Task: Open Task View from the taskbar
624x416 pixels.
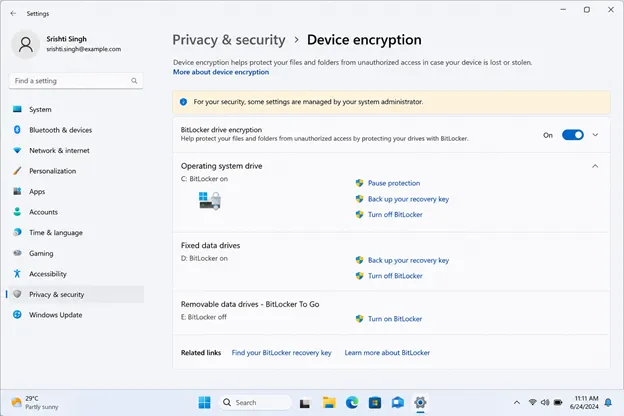Action: [x=305, y=403]
